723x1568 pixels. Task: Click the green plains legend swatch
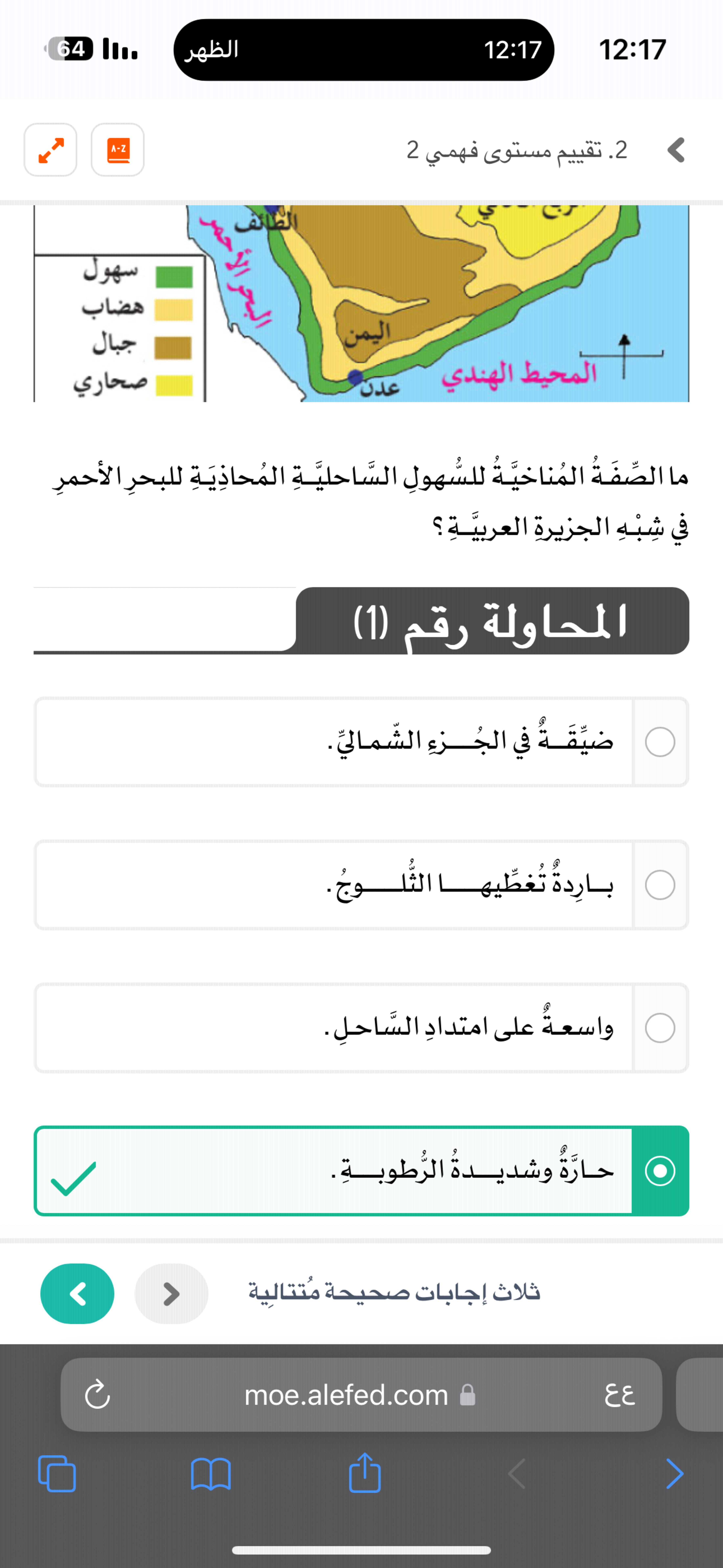click(x=174, y=277)
